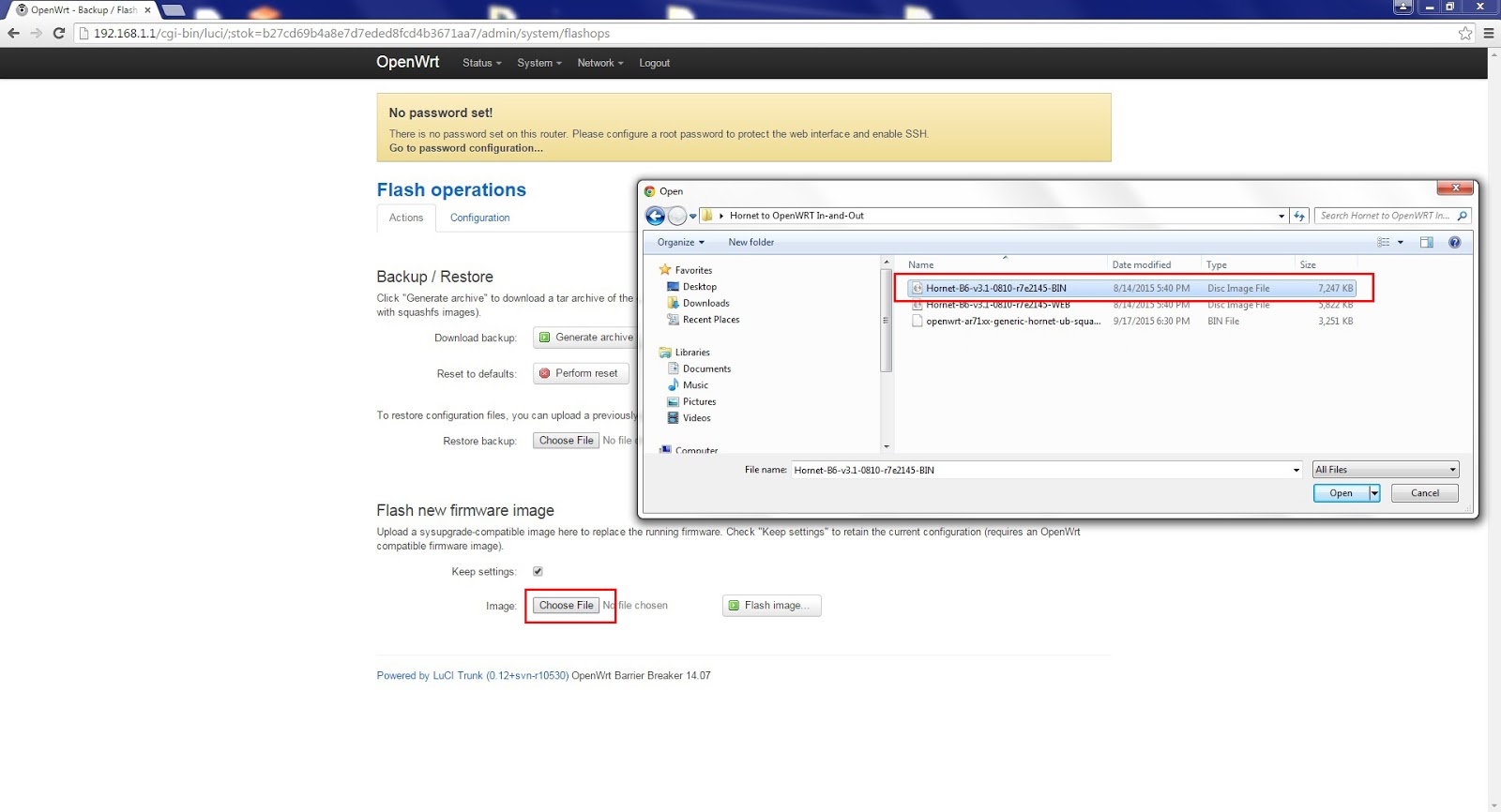Click the browser reload page icon
This screenshot has height=812, width=1501.
58,33
